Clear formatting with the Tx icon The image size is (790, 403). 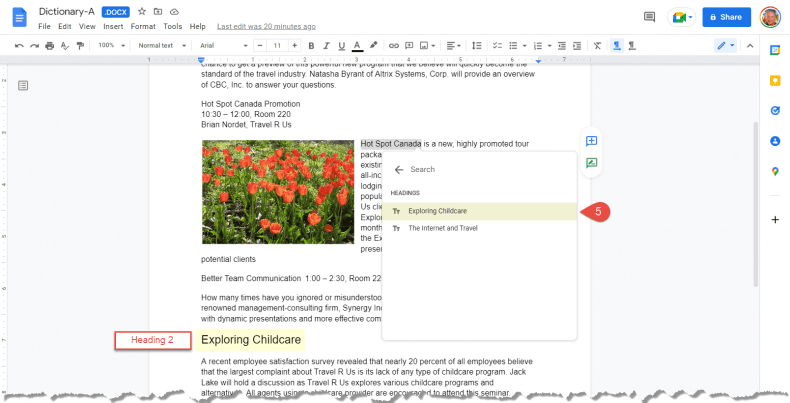point(597,45)
